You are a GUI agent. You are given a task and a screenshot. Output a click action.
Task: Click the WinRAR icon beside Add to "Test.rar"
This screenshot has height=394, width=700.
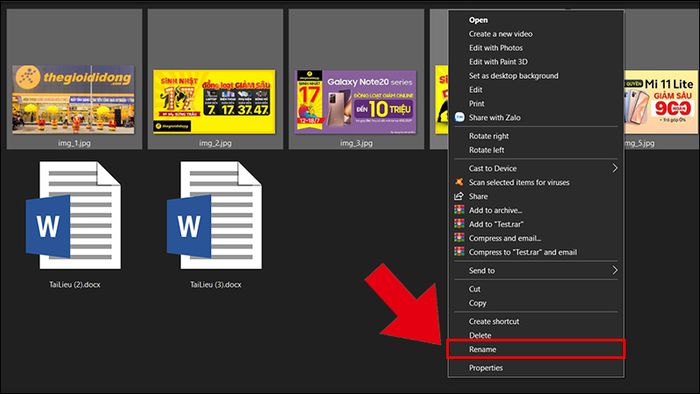point(459,224)
